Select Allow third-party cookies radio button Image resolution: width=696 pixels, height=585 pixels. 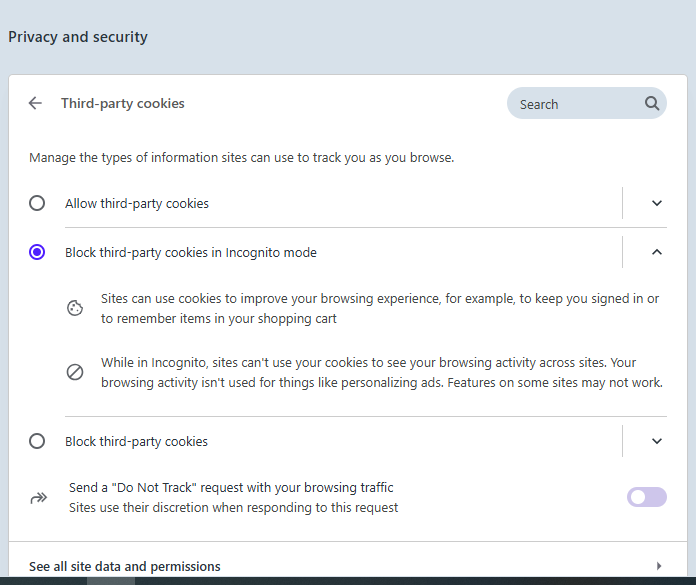(37, 203)
